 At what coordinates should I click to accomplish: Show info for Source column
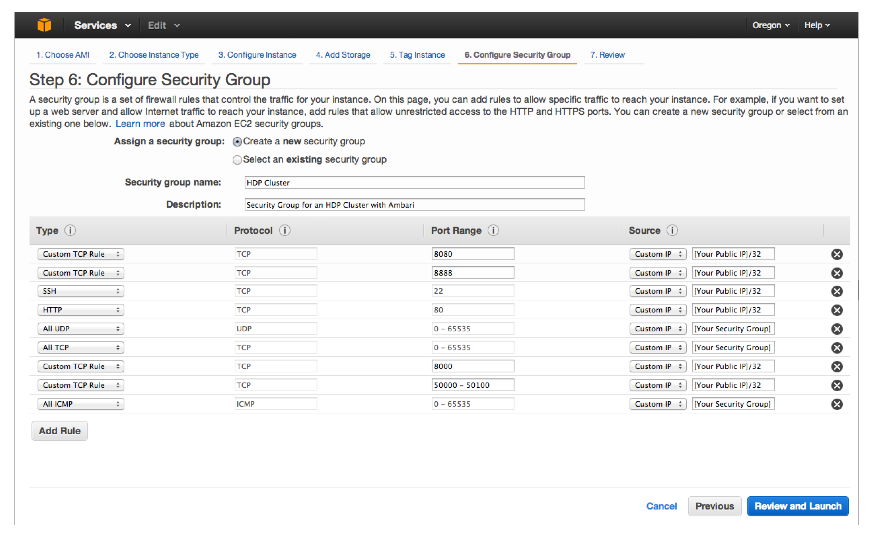672,230
